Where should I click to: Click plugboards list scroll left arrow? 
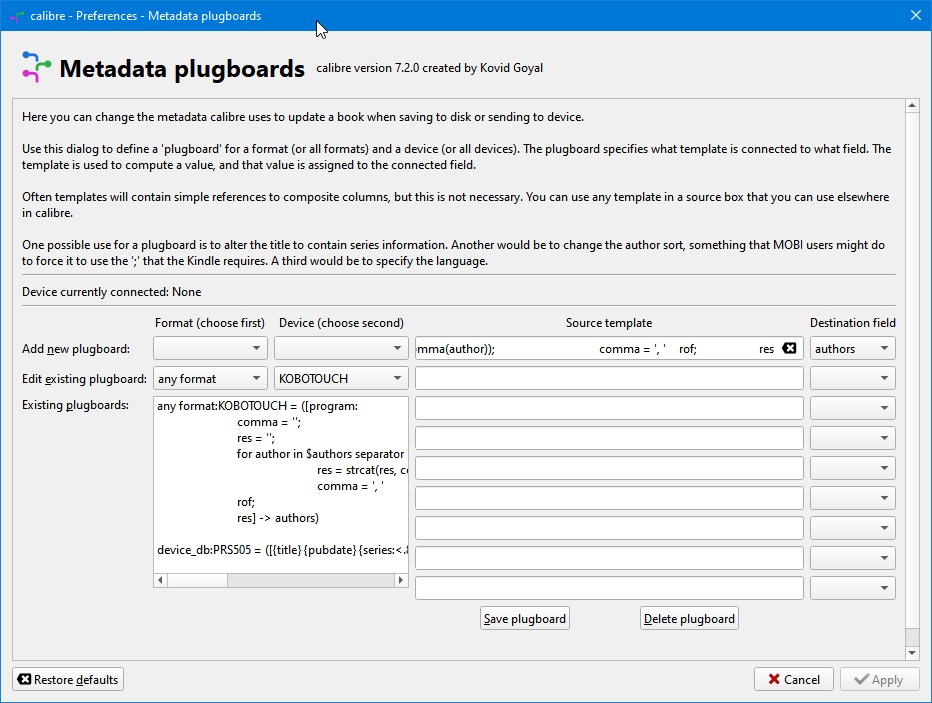pos(160,580)
